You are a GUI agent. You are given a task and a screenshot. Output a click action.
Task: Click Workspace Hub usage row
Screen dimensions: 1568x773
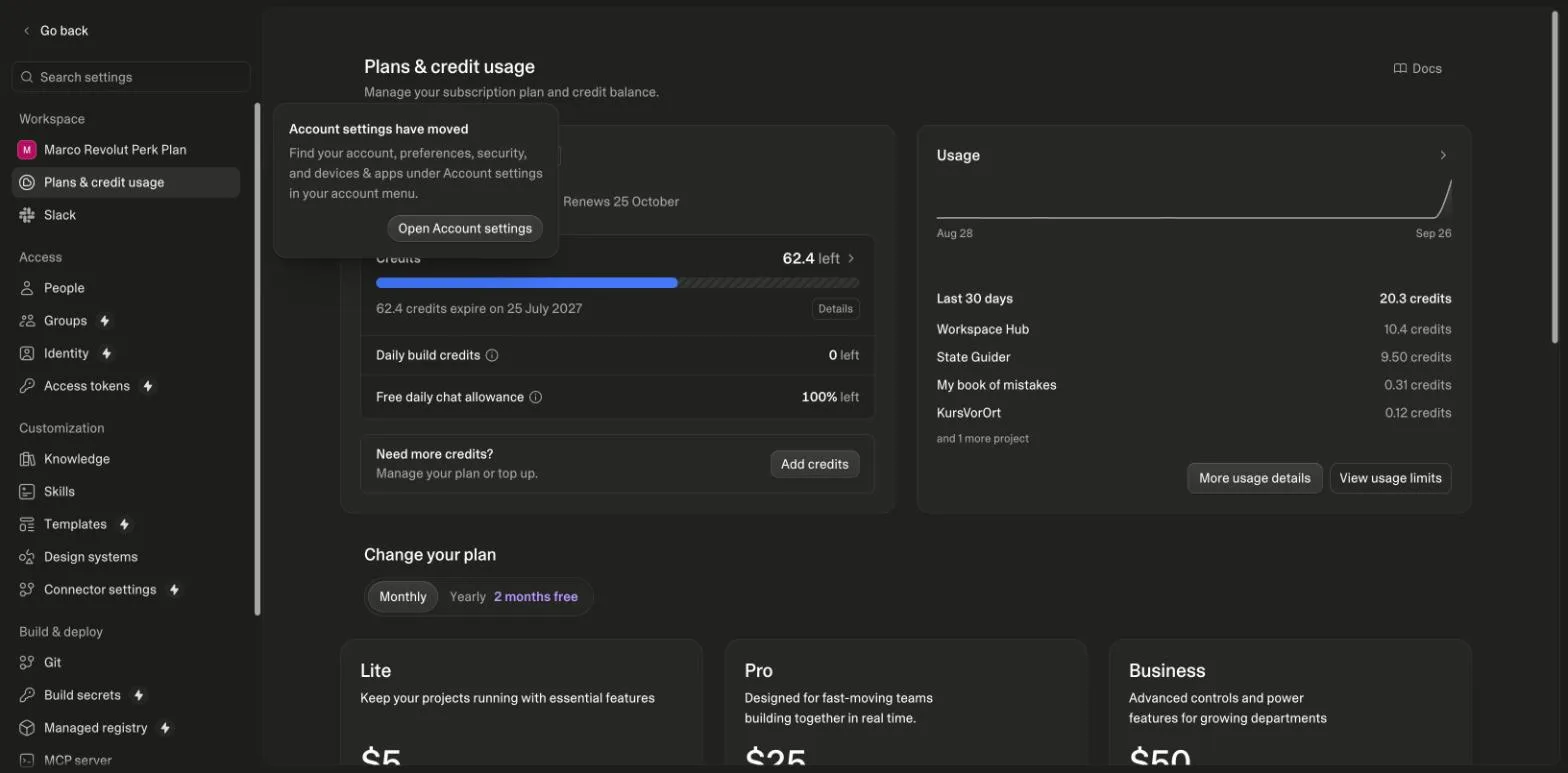(x=1194, y=329)
